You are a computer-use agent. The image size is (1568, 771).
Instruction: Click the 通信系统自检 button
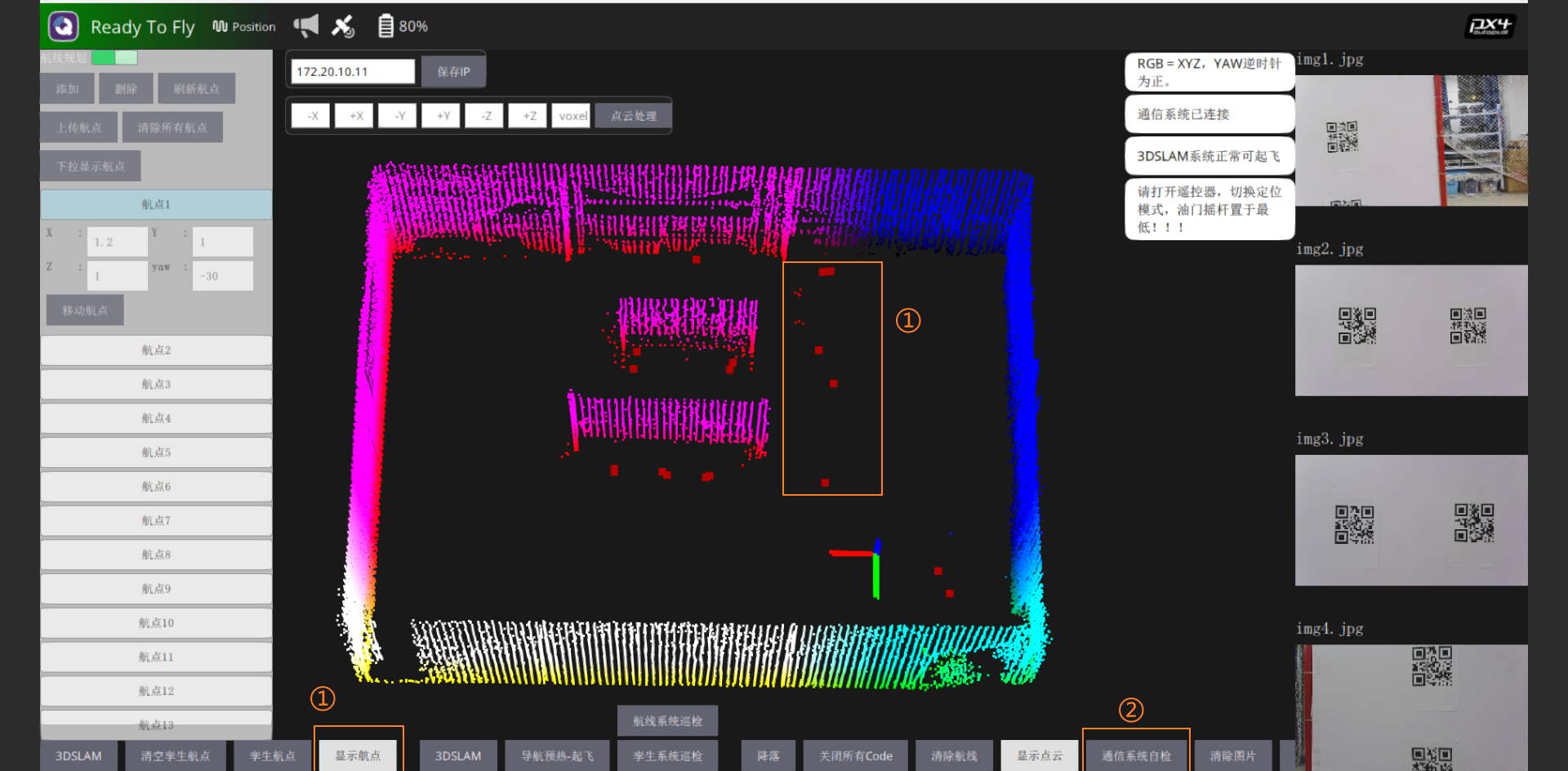[x=1136, y=755]
